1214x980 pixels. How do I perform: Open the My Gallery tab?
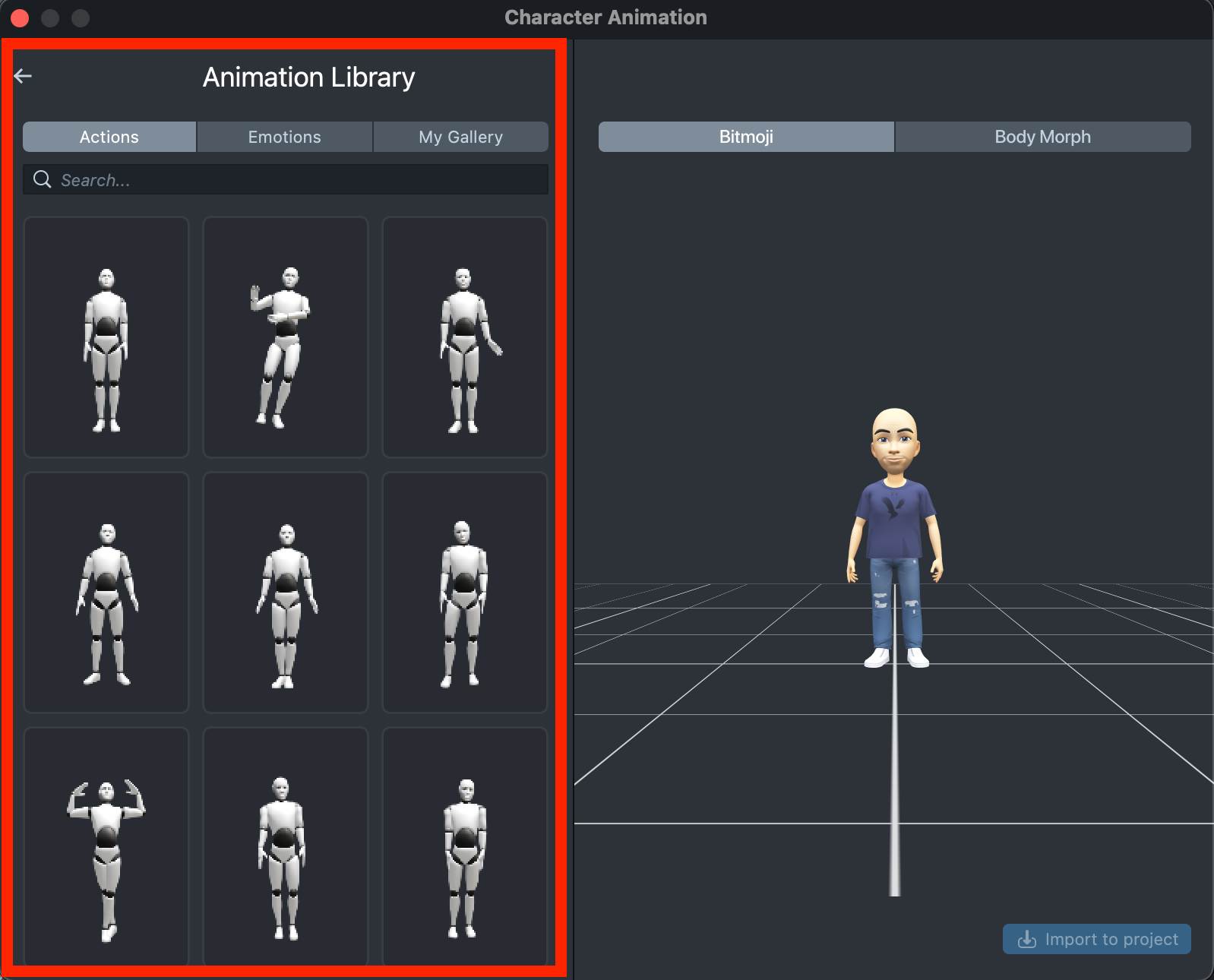point(460,137)
